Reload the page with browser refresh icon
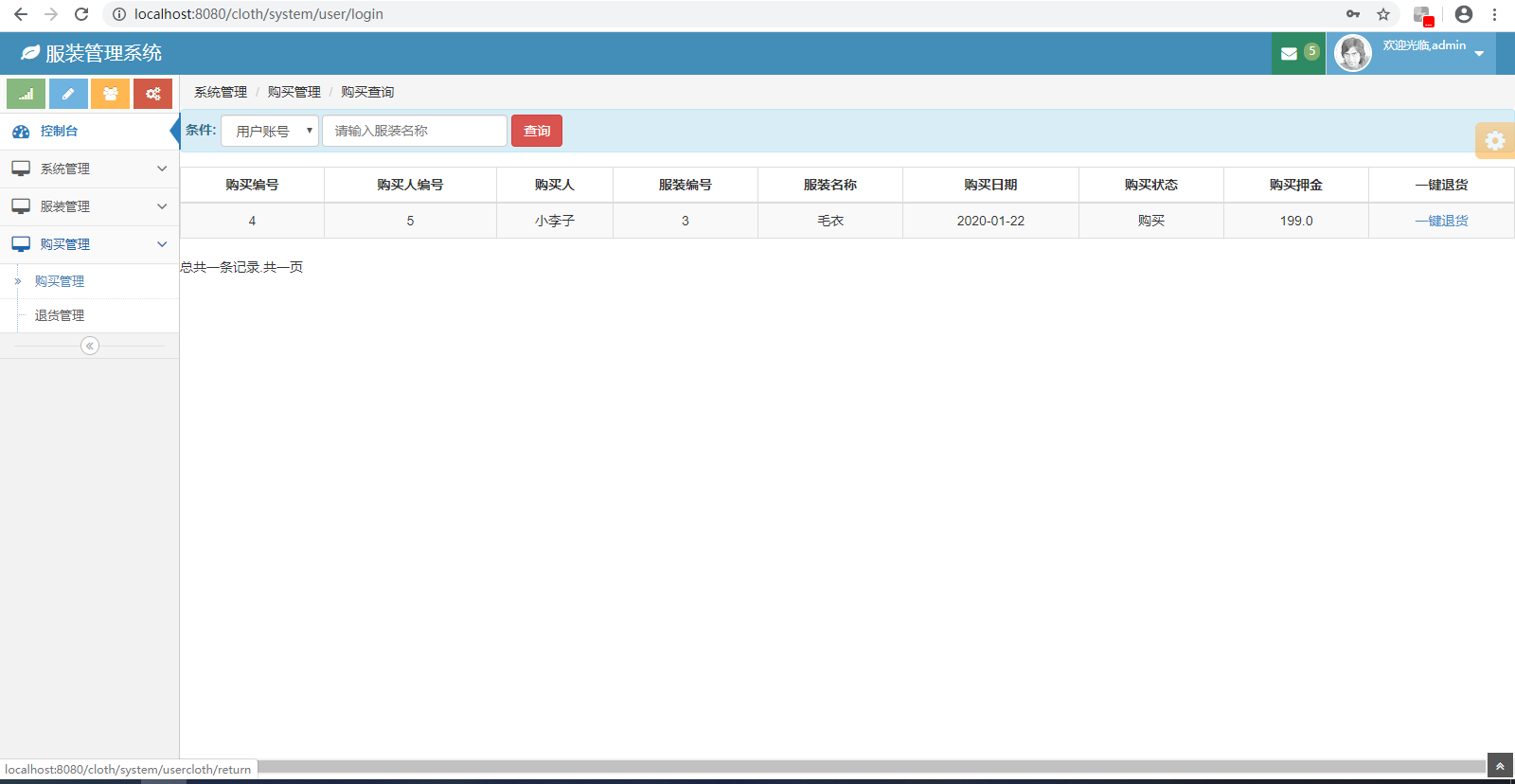This screenshot has height=784, width=1515. [81, 14]
